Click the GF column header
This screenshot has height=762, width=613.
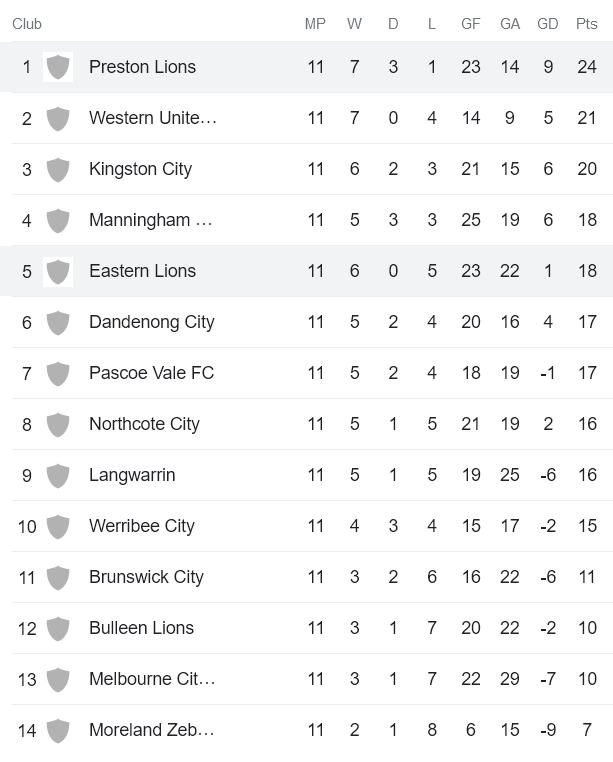(471, 24)
